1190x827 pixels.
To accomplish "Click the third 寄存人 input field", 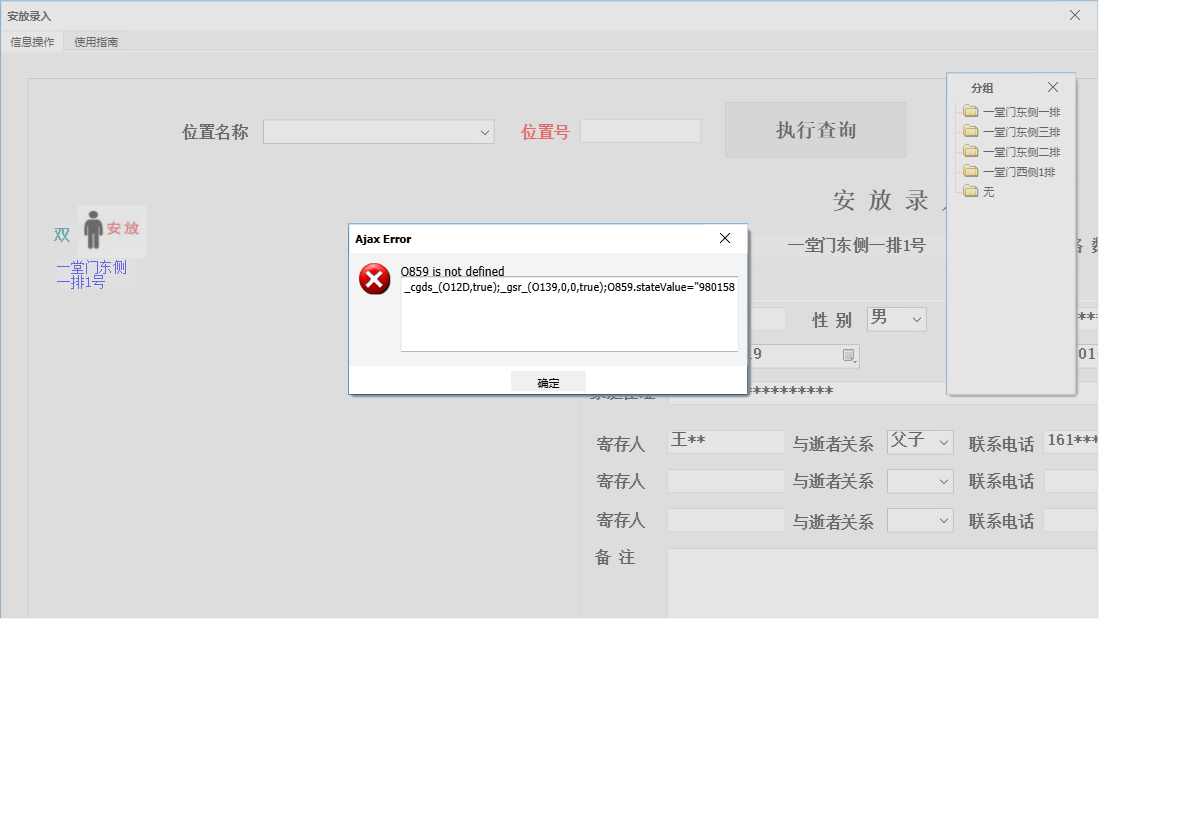I will [726, 520].
